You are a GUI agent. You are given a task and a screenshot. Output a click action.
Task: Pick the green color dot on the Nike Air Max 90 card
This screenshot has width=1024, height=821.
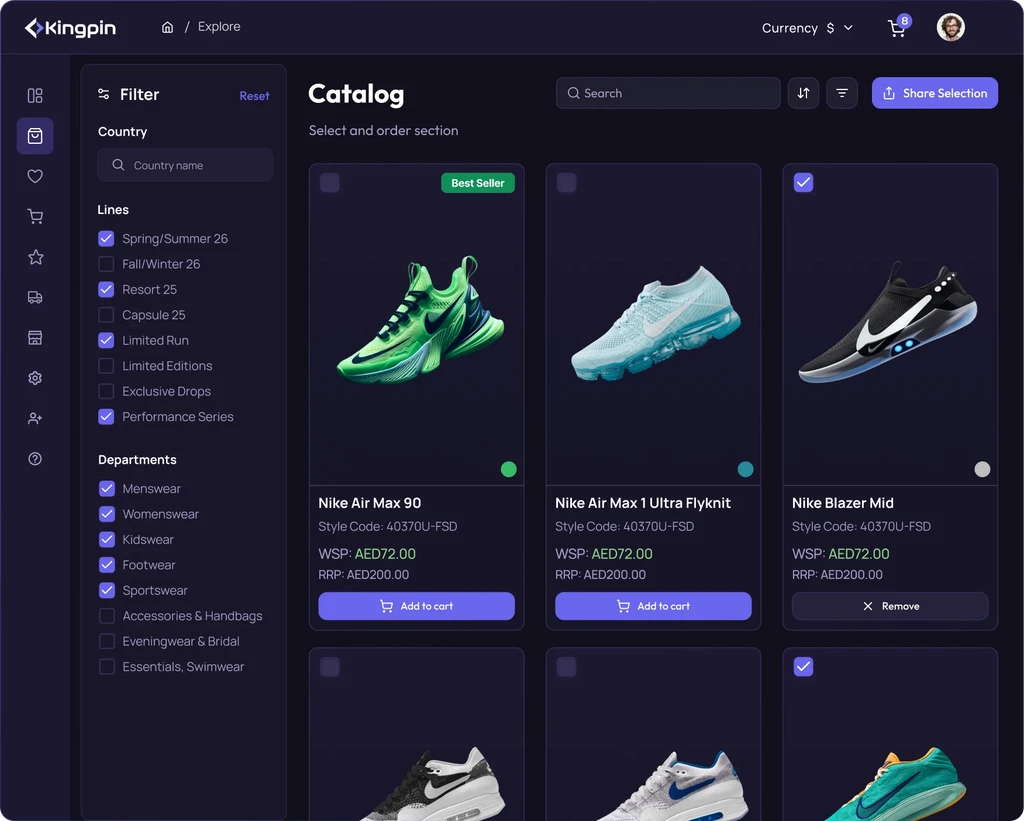(x=509, y=469)
